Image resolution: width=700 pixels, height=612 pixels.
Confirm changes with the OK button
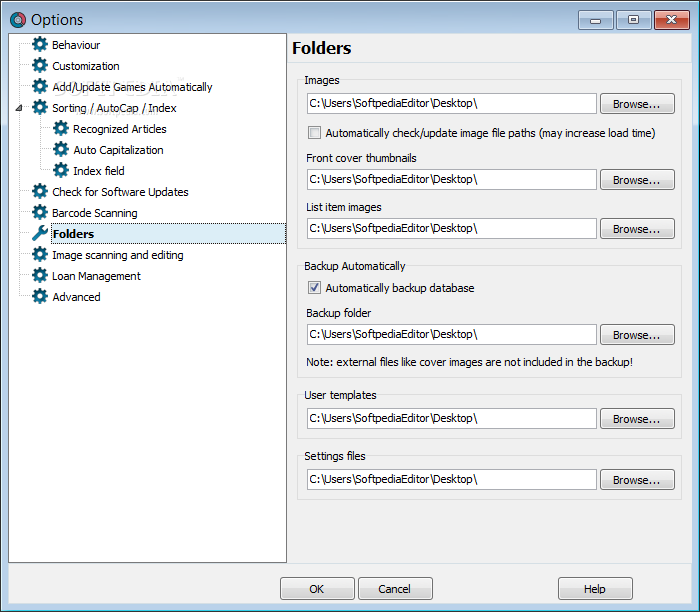pyautogui.click(x=317, y=588)
